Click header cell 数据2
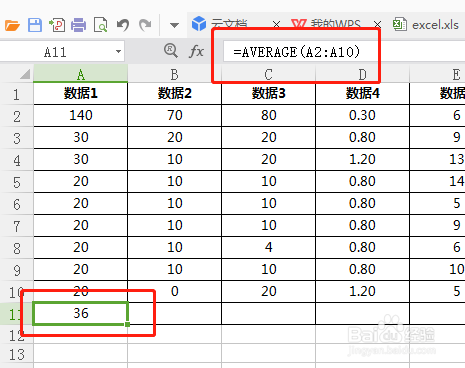 coord(174,94)
